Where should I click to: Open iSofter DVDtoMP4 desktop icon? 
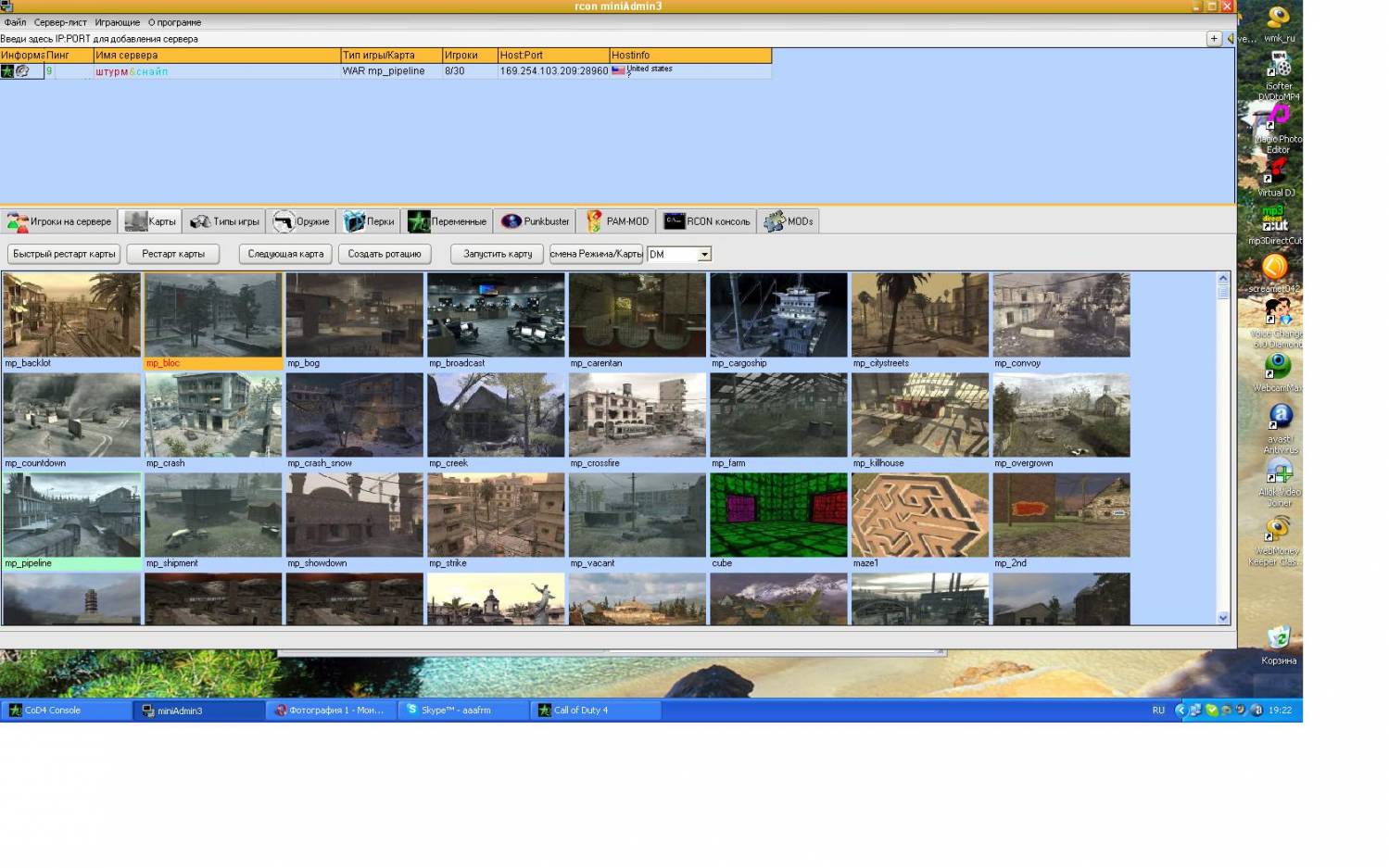(x=1279, y=76)
